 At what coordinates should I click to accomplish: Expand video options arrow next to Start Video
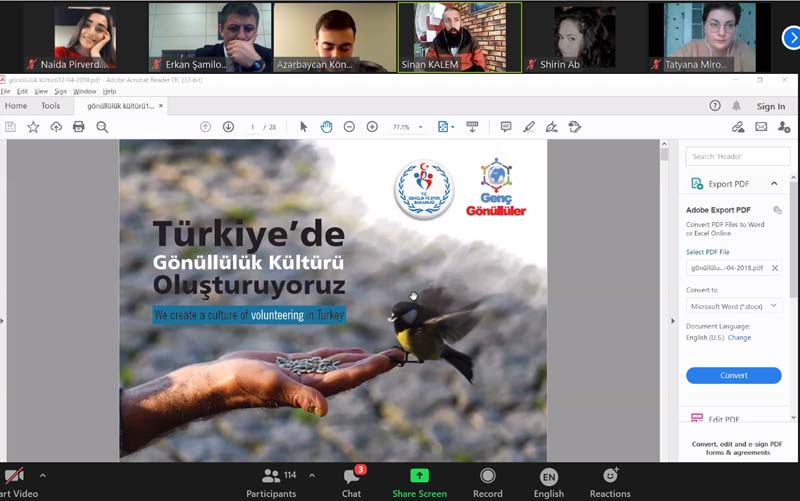pos(42,476)
